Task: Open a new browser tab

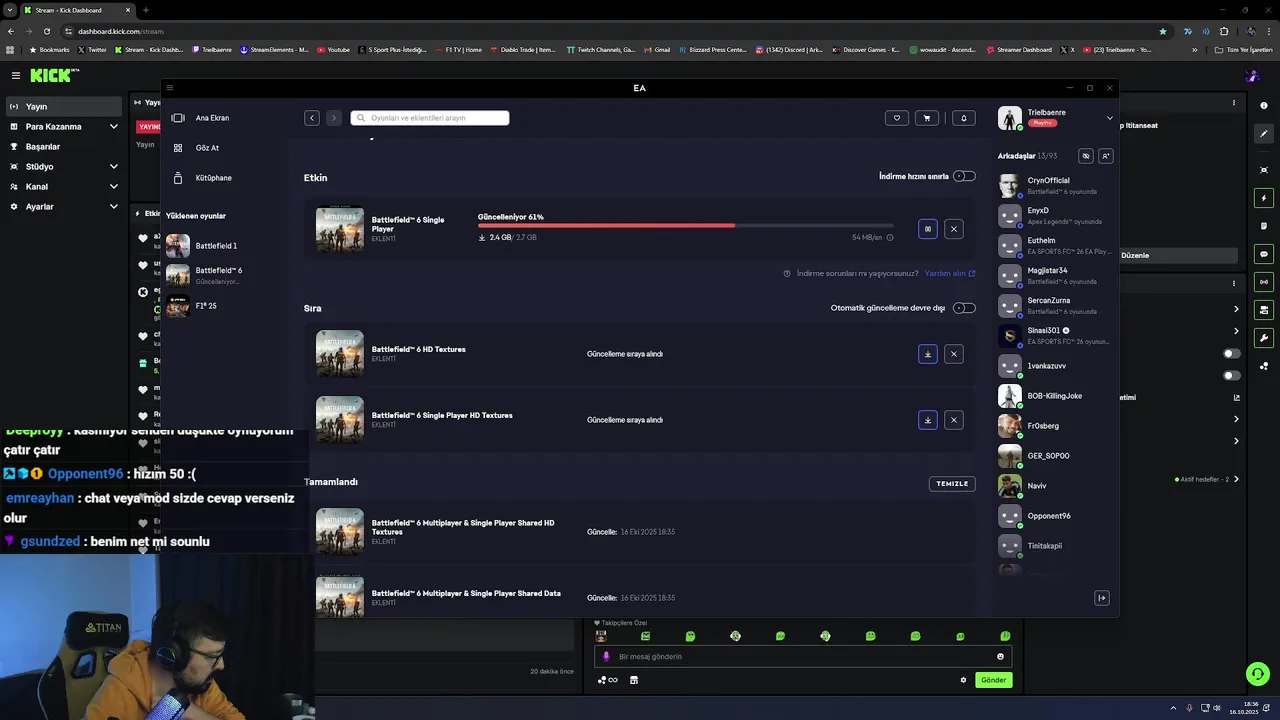Action: pyautogui.click(x=146, y=10)
